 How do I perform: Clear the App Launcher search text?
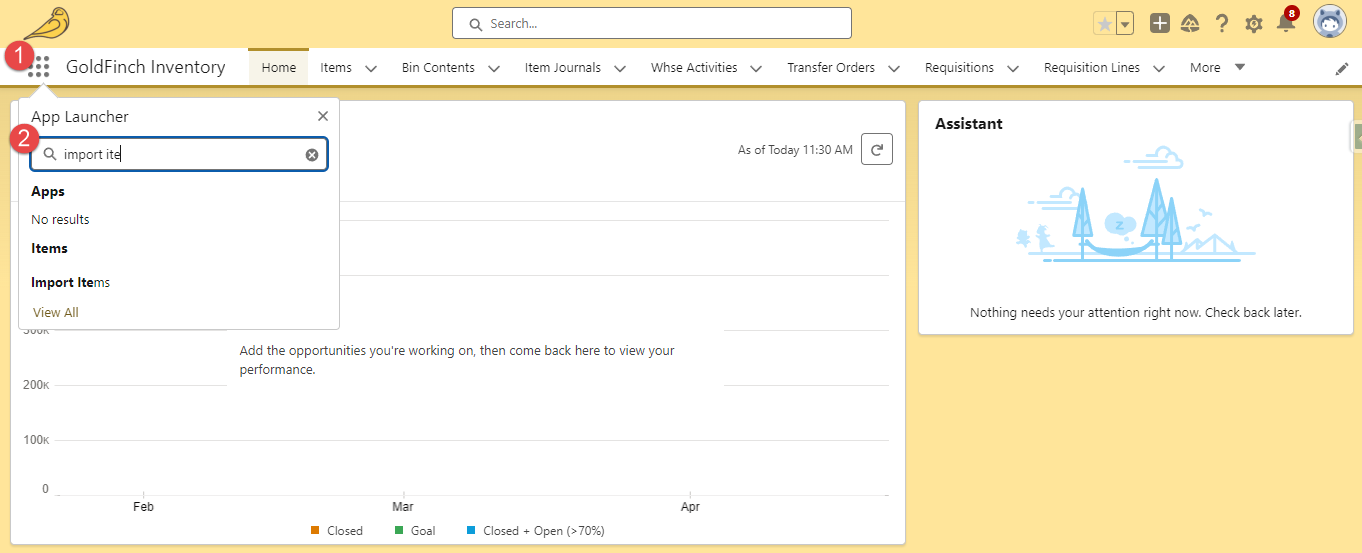pos(312,154)
